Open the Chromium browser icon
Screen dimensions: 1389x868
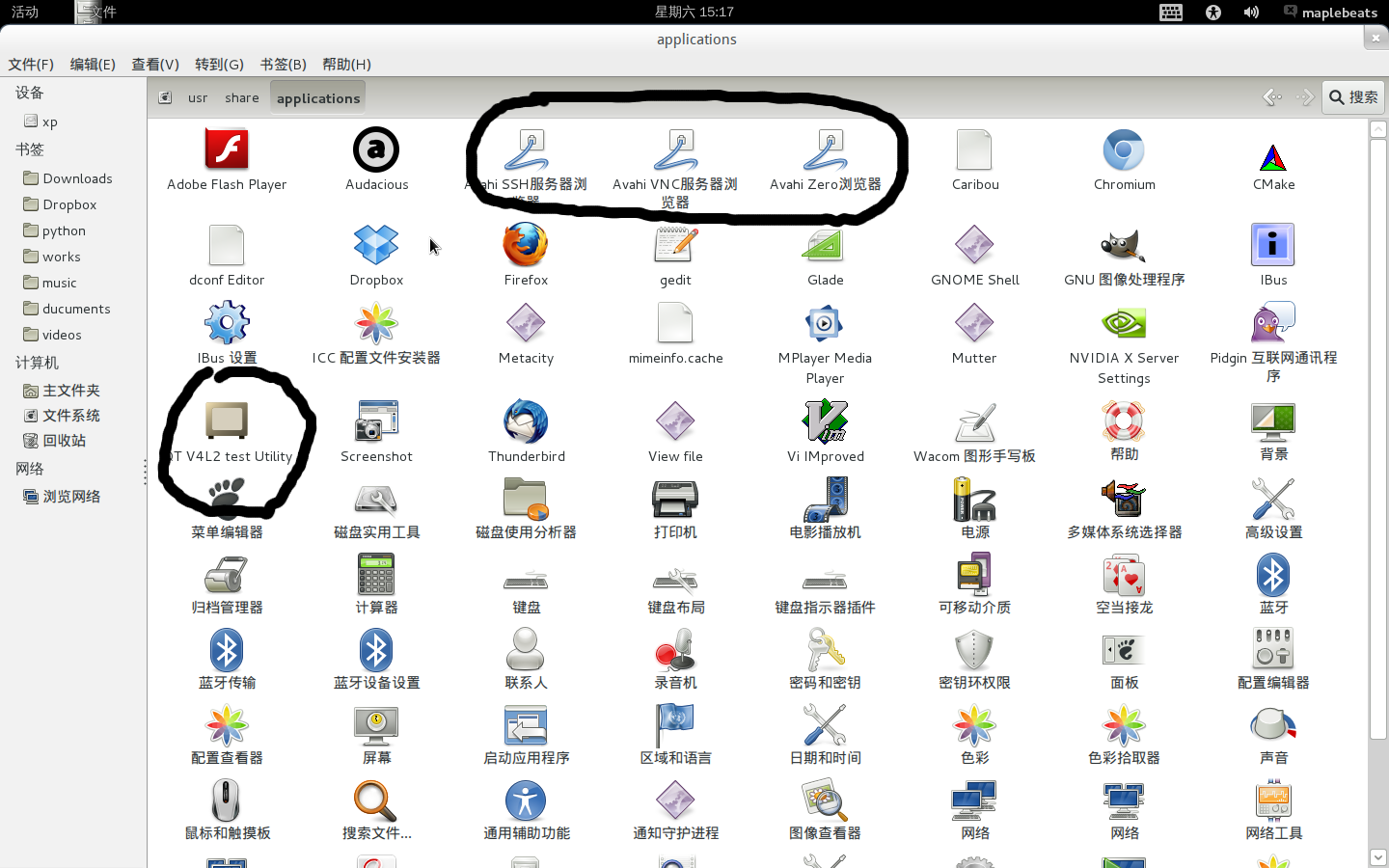(1124, 149)
